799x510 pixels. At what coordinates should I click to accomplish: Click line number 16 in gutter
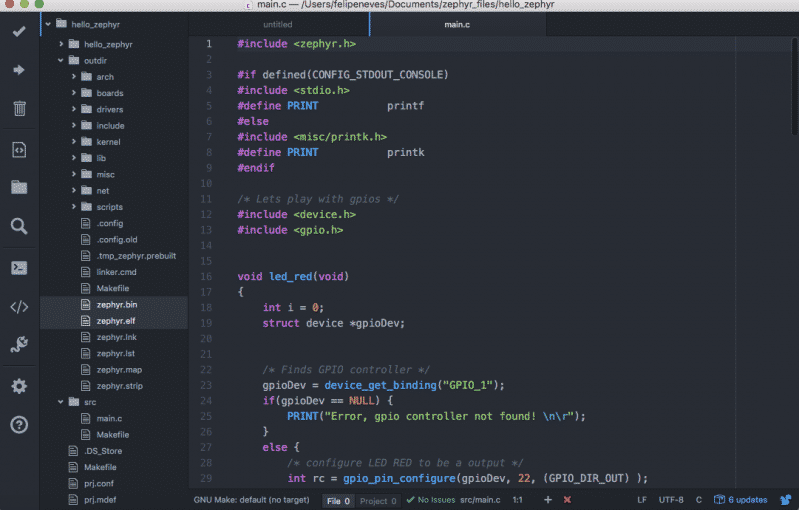pos(206,277)
